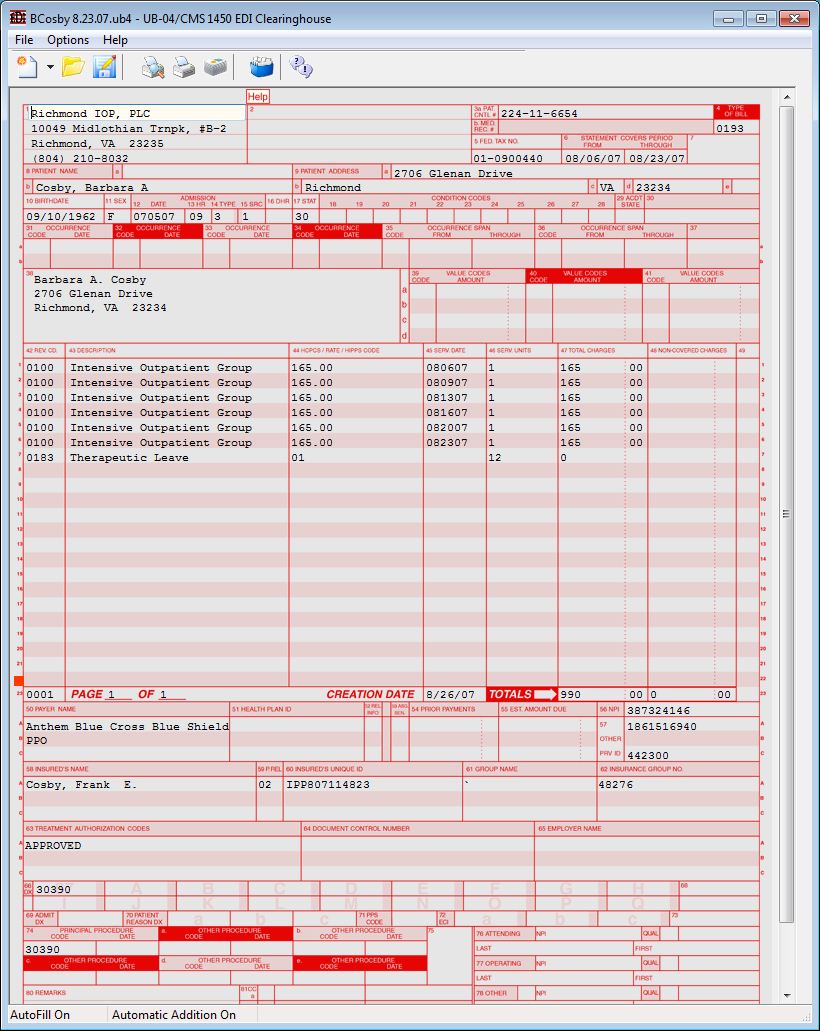Select the Help menu item

coord(114,40)
